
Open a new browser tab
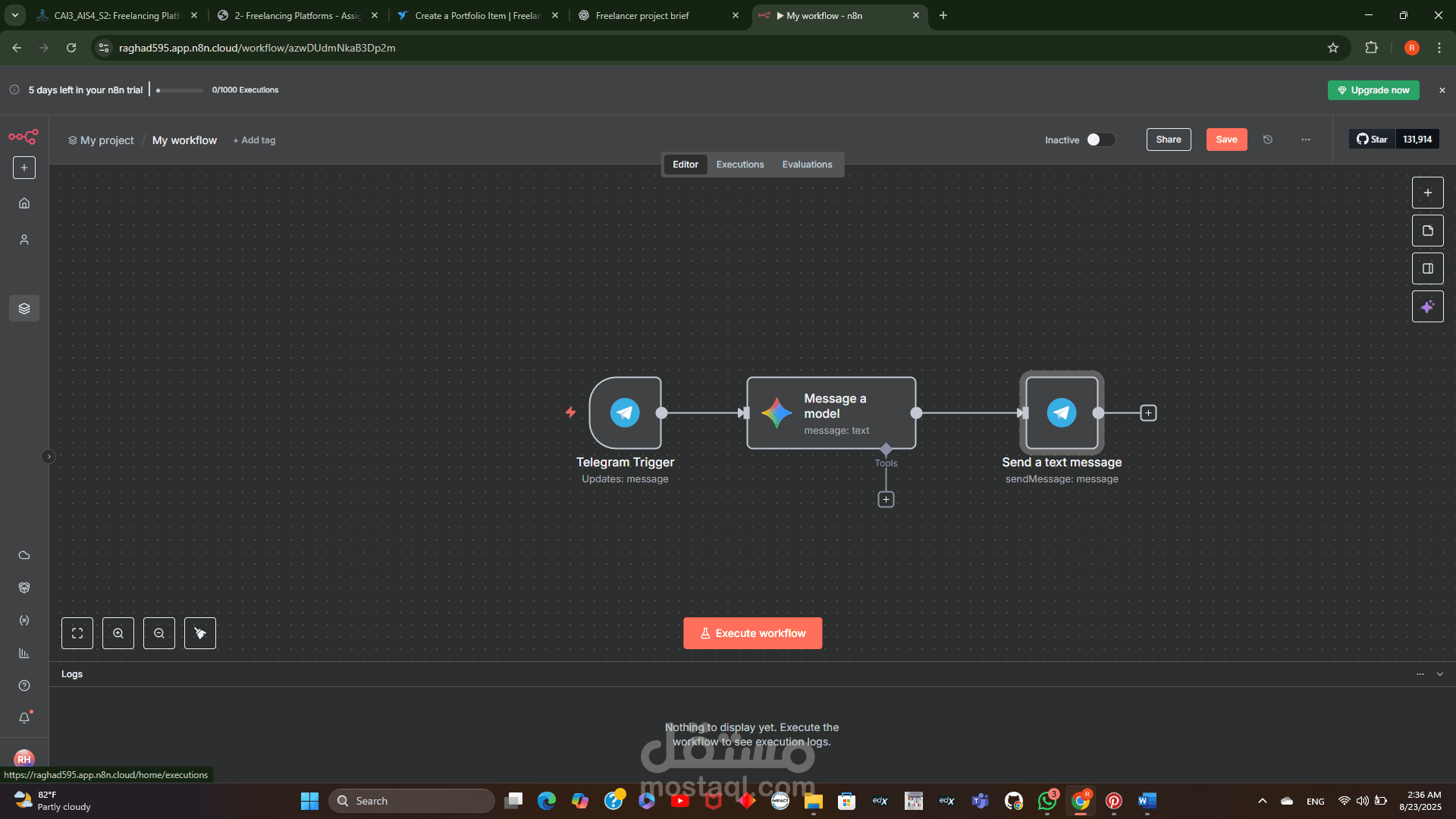click(x=943, y=15)
